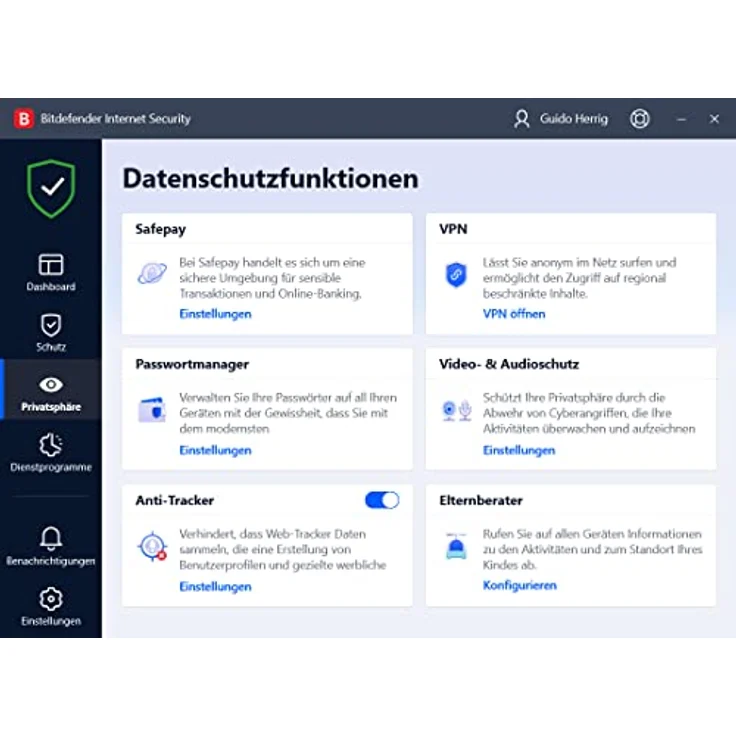Open the support lifebuoy icon in title bar
The height and width of the screenshot is (736, 736).
(x=640, y=119)
